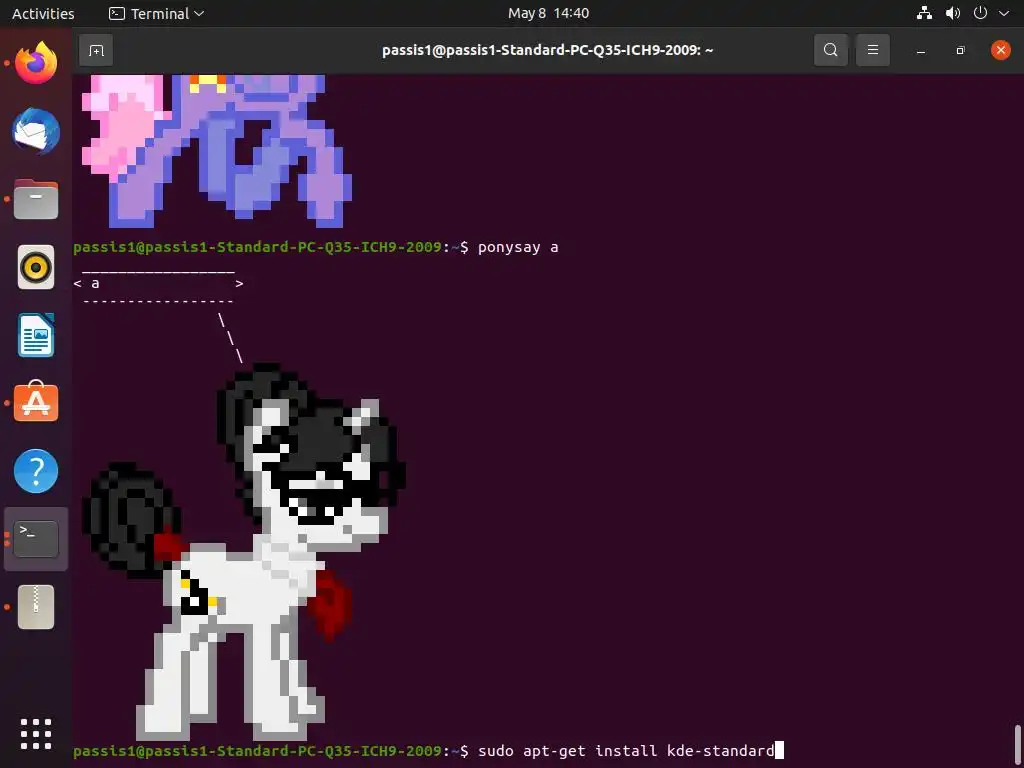Launch LibreOffice Writer from the dock
This screenshot has height=768, width=1024.
coord(36,335)
